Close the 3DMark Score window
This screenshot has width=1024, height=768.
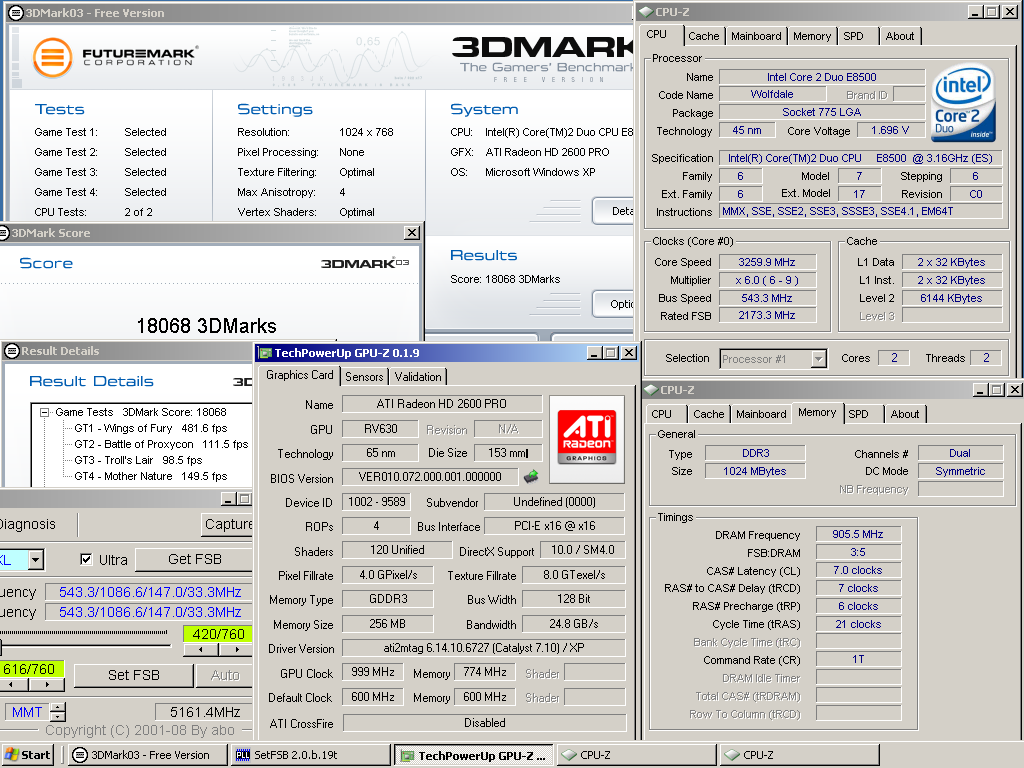(x=412, y=232)
